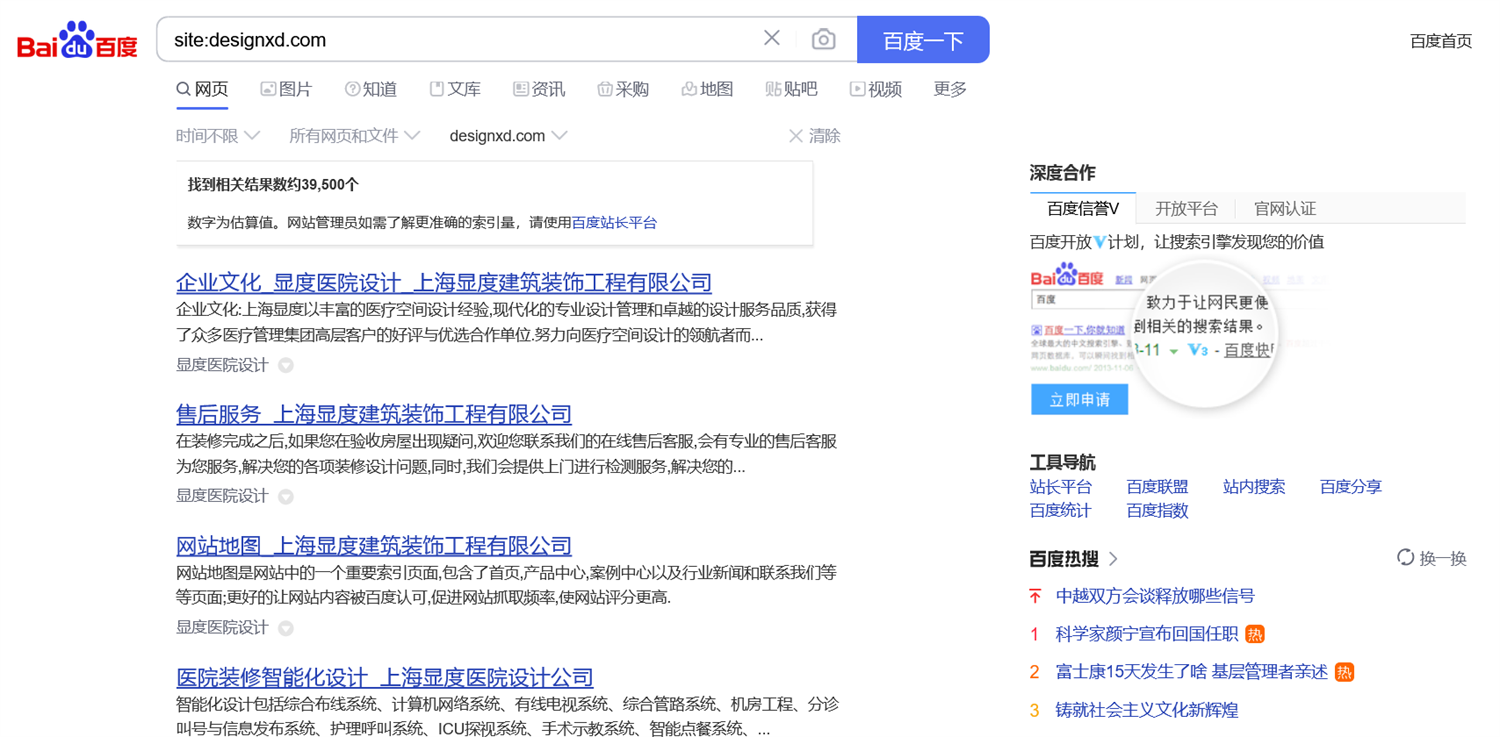This screenshot has width=1500, height=737.
Task: Switch to the 图片 tab
Action: tap(286, 89)
